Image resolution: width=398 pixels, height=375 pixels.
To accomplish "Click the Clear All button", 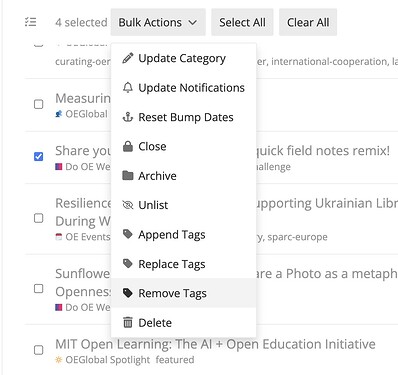I will (x=308, y=22).
